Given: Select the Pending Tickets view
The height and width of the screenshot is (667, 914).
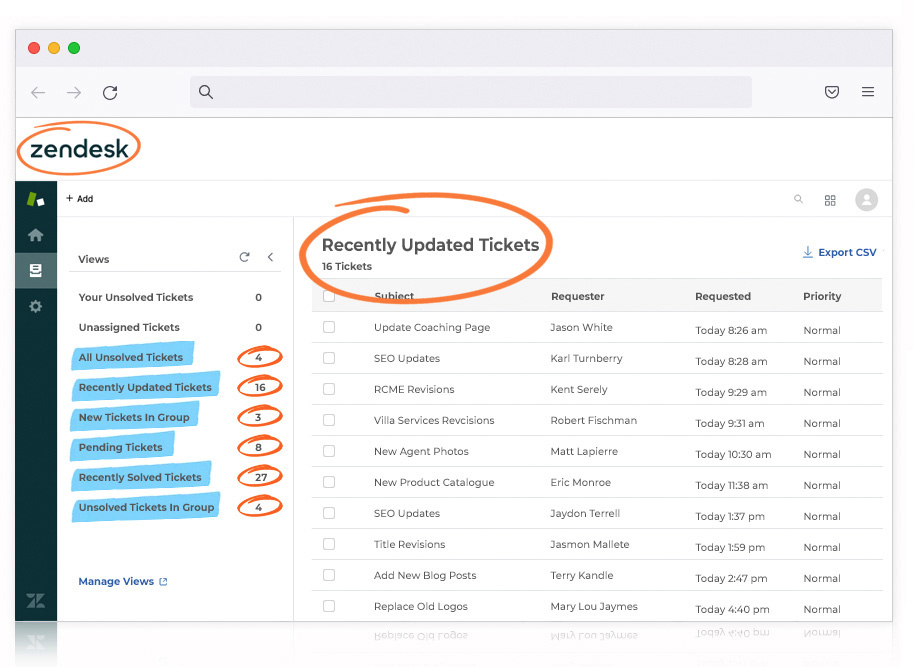Looking at the screenshot, I should [x=120, y=447].
